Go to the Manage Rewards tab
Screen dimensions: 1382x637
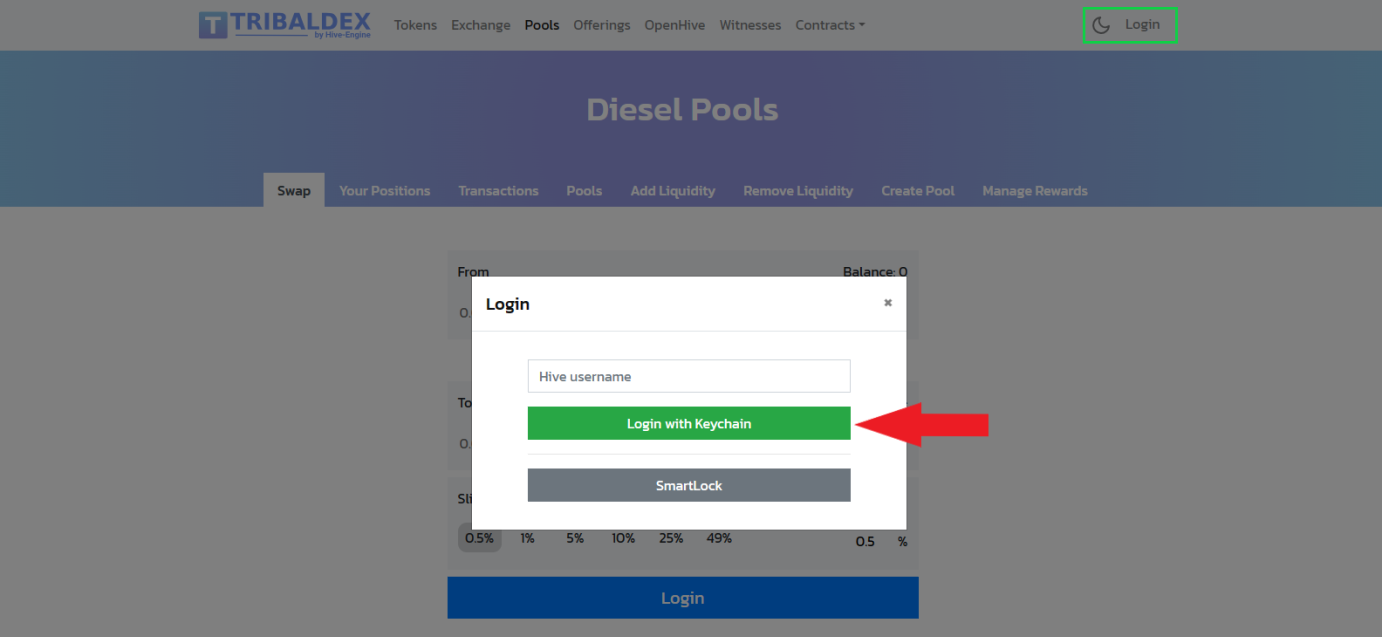pyautogui.click(x=1035, y=190)
